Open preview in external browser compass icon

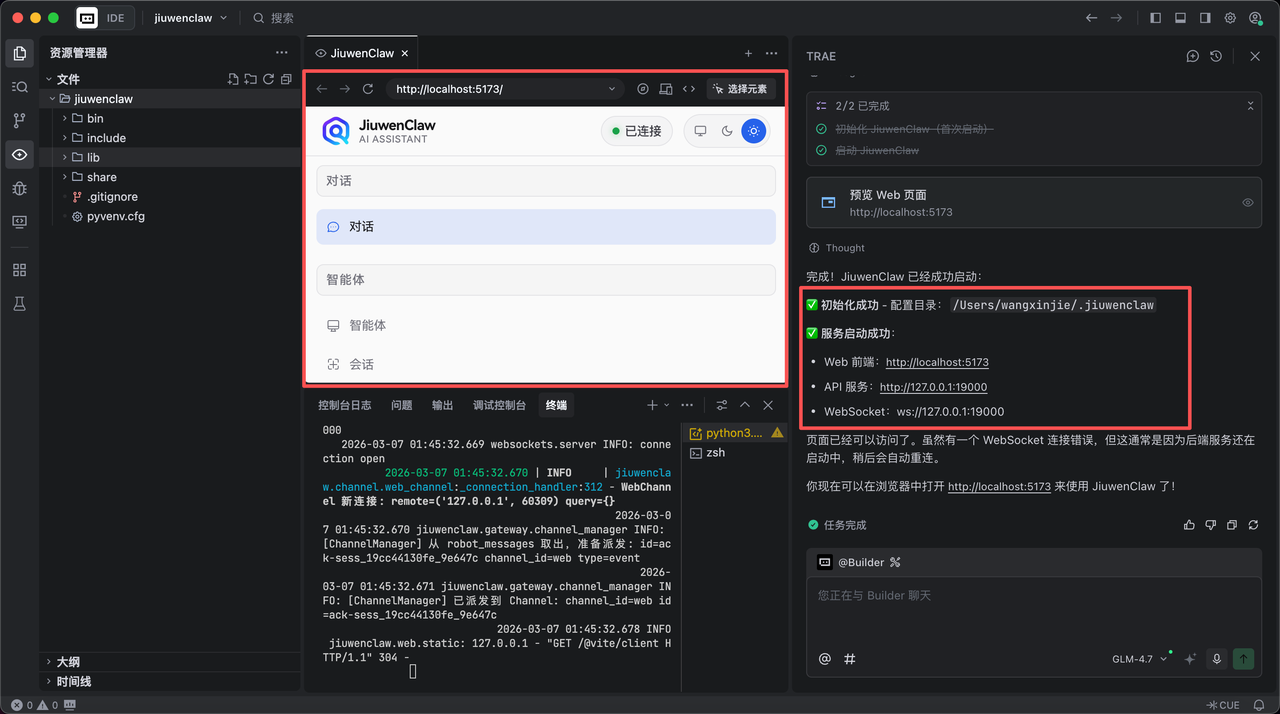[x=643, y=89]
